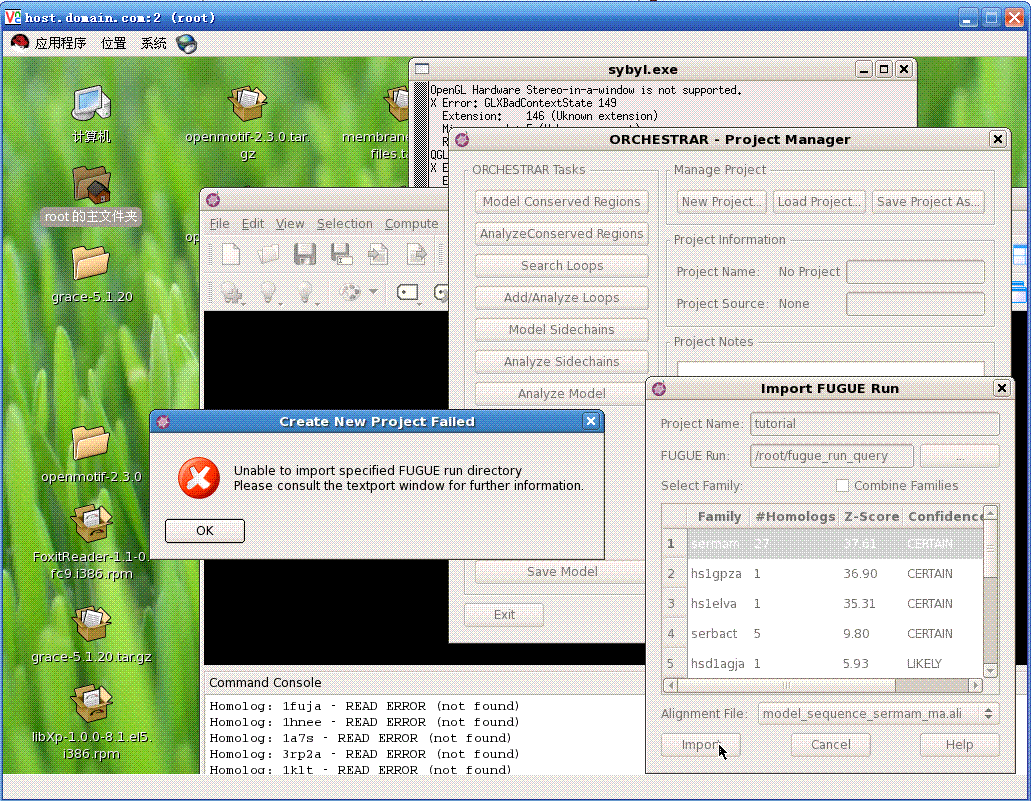1031x801 pixels.
Task: Click the Export file toolbar icon
Action: 416,255
